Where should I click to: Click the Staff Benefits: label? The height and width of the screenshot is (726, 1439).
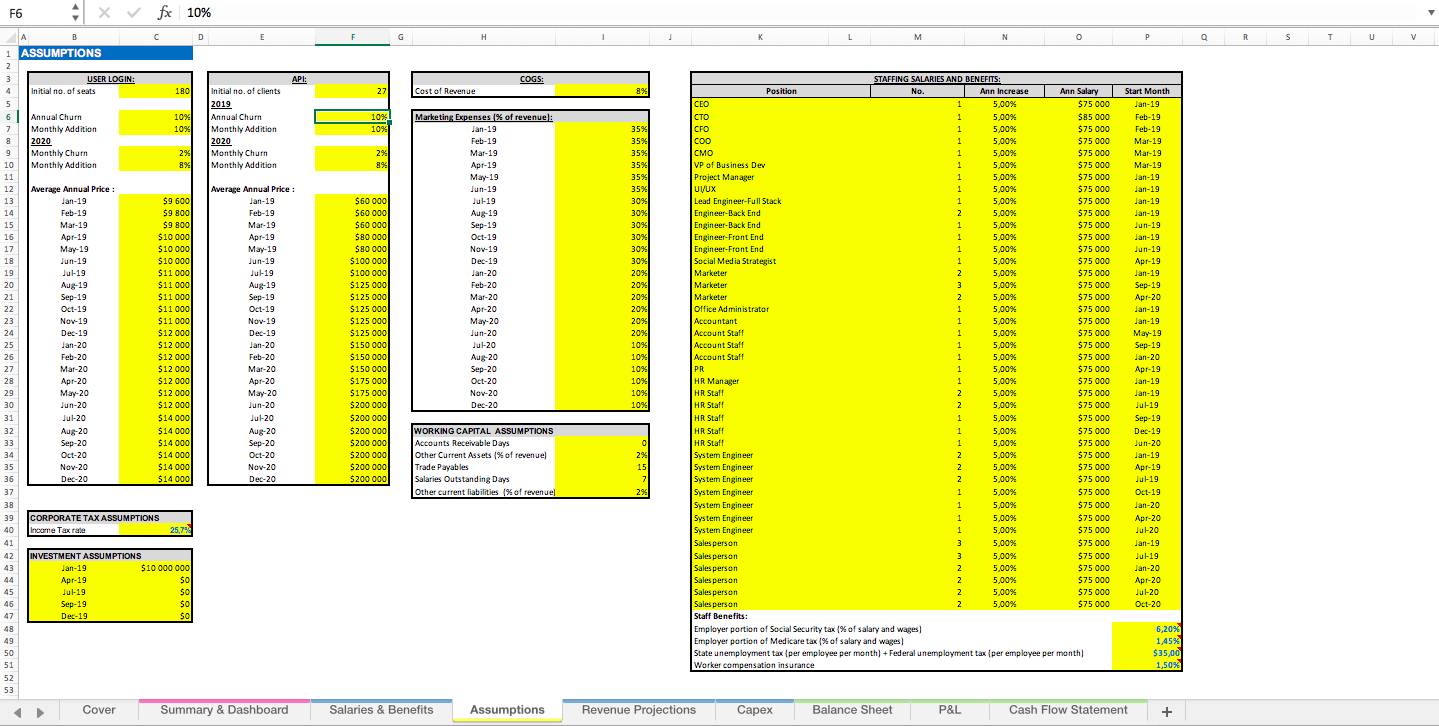[x=720, y=616]
